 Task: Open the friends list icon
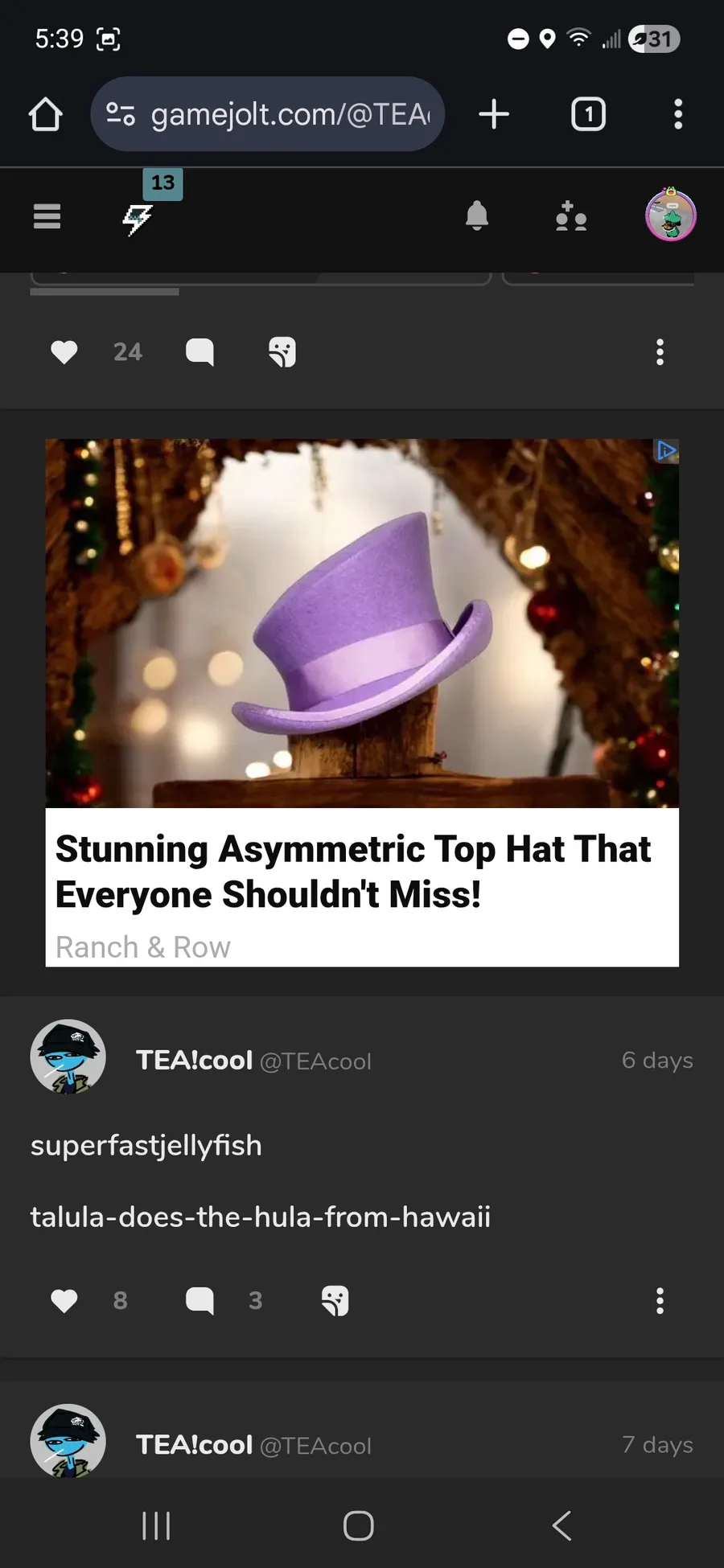point(571,216)
